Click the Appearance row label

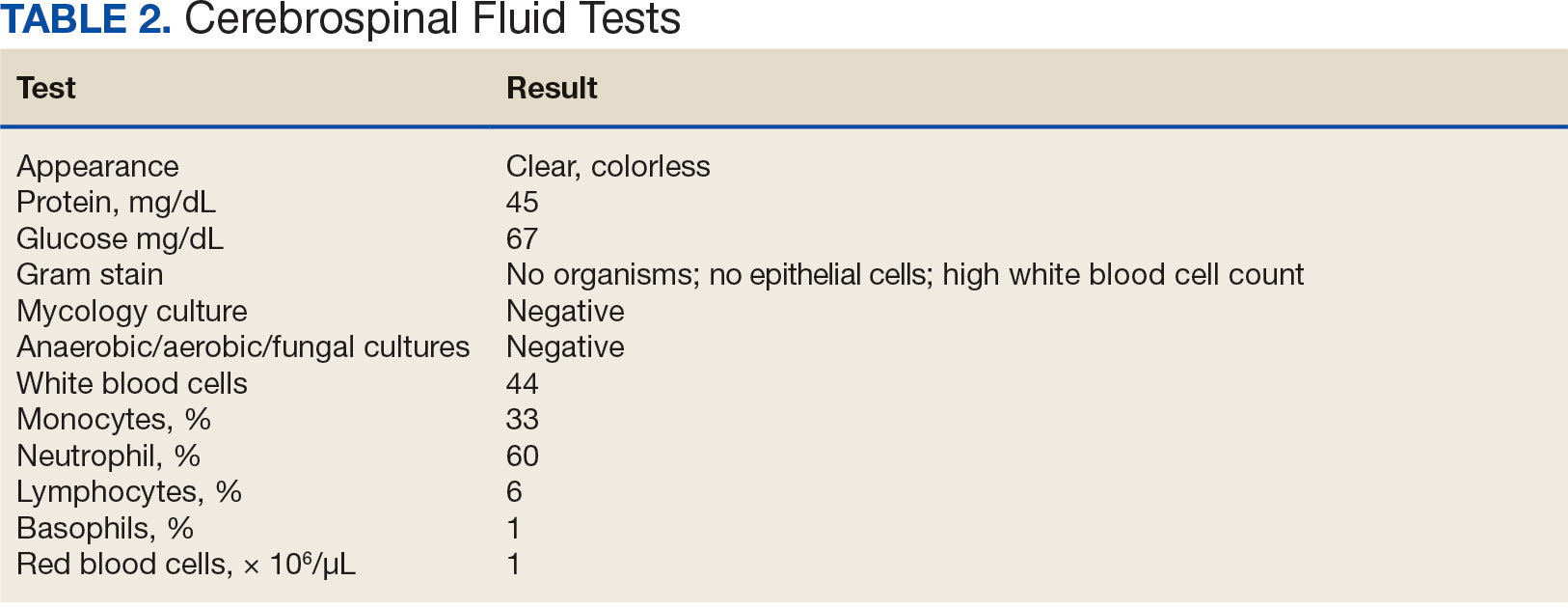tap(97, 167)
